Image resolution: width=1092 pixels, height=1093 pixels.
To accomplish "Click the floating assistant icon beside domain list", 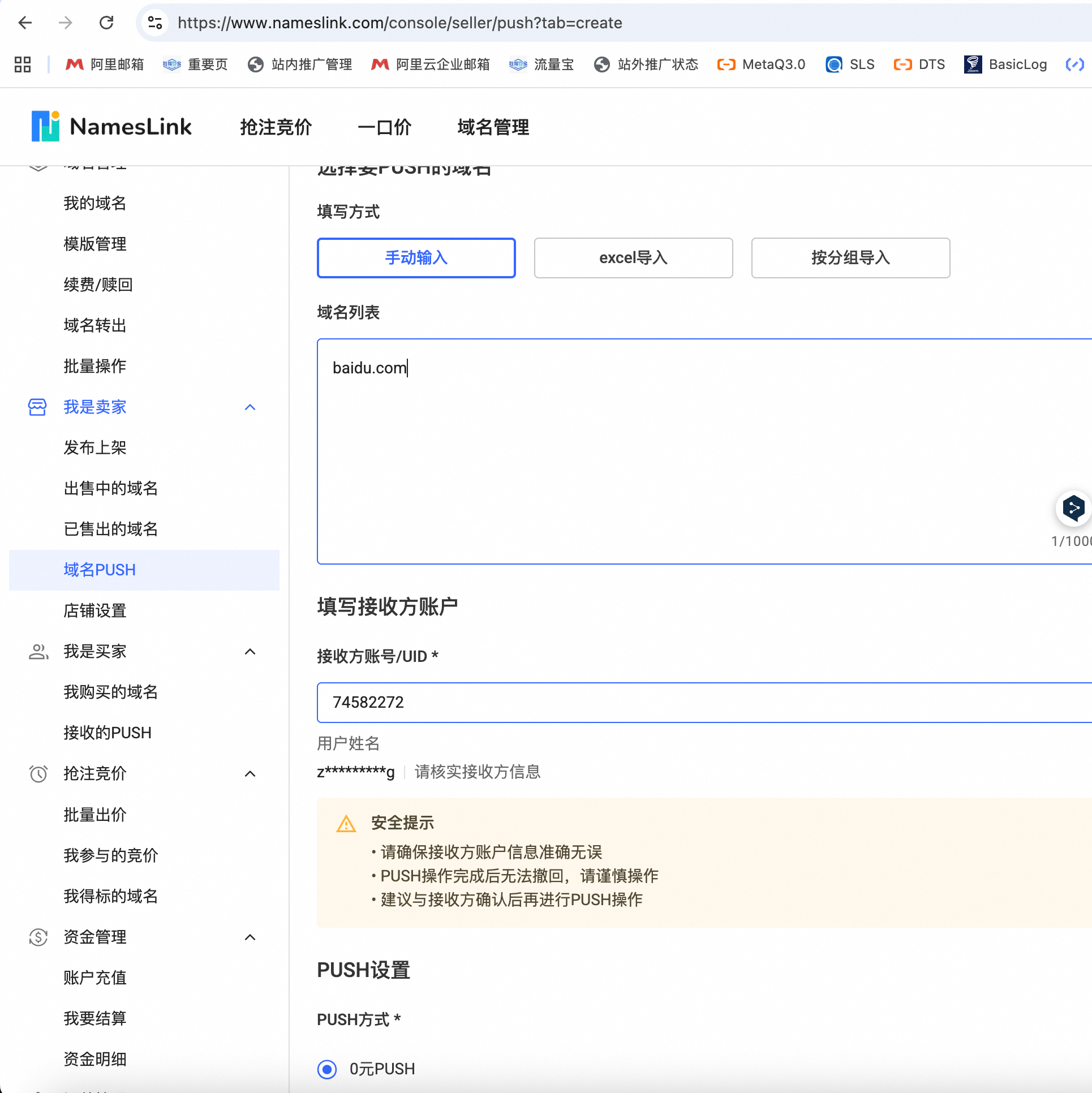I will click(1073, 508).
